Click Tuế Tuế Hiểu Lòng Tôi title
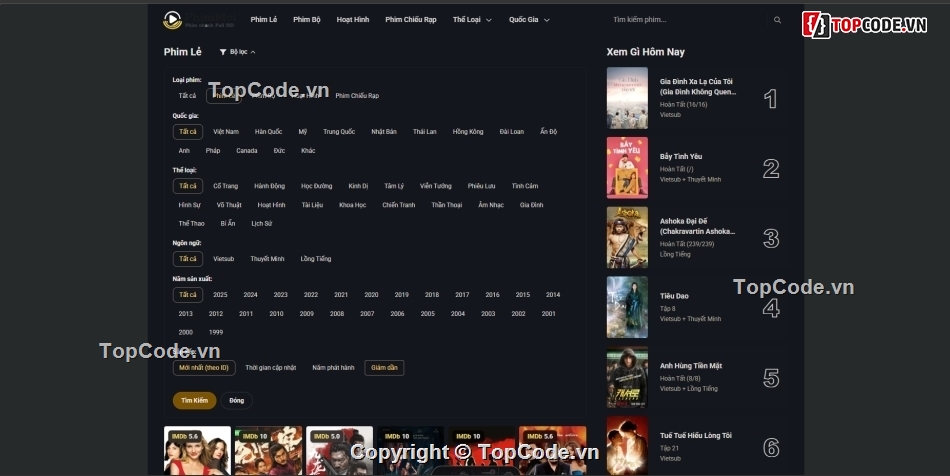950x476 pixels. [696, 435]
